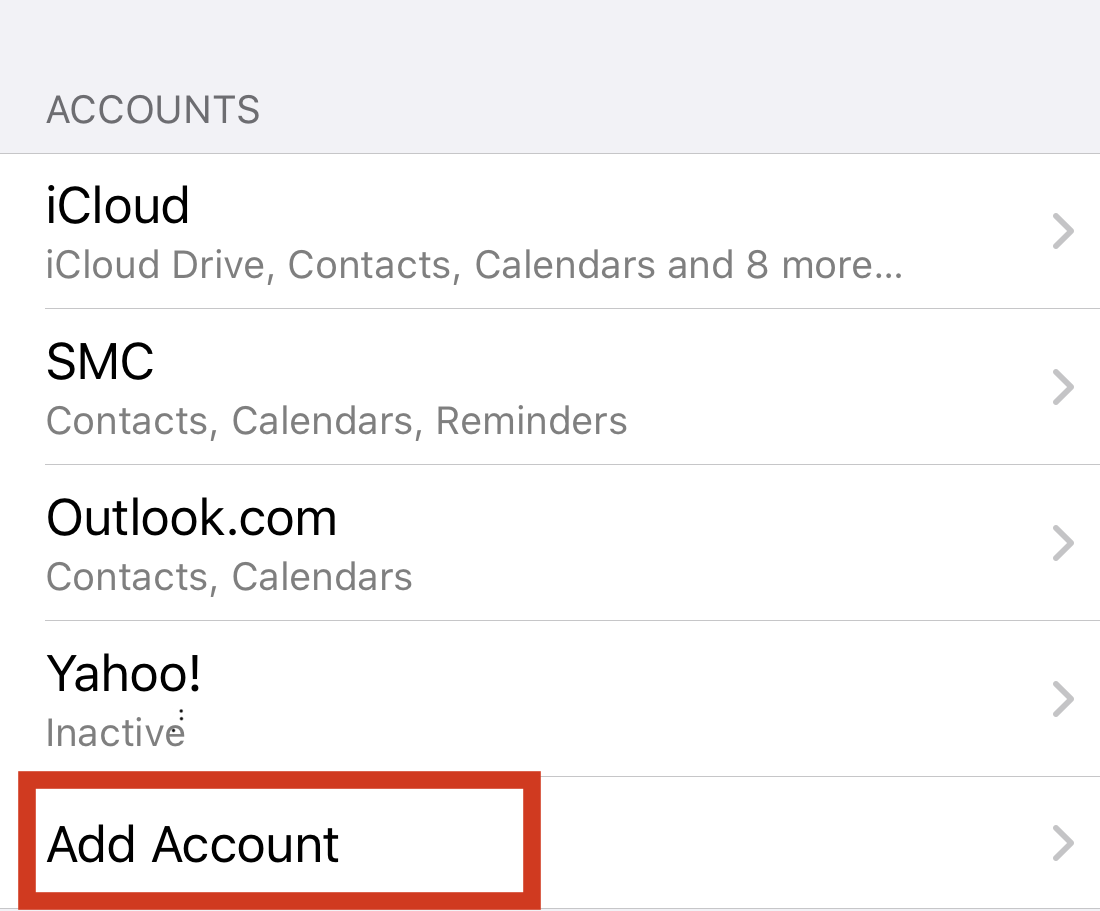Select the Yahoo! account entry
1100x911 pixels.
(x=124, y=674)
